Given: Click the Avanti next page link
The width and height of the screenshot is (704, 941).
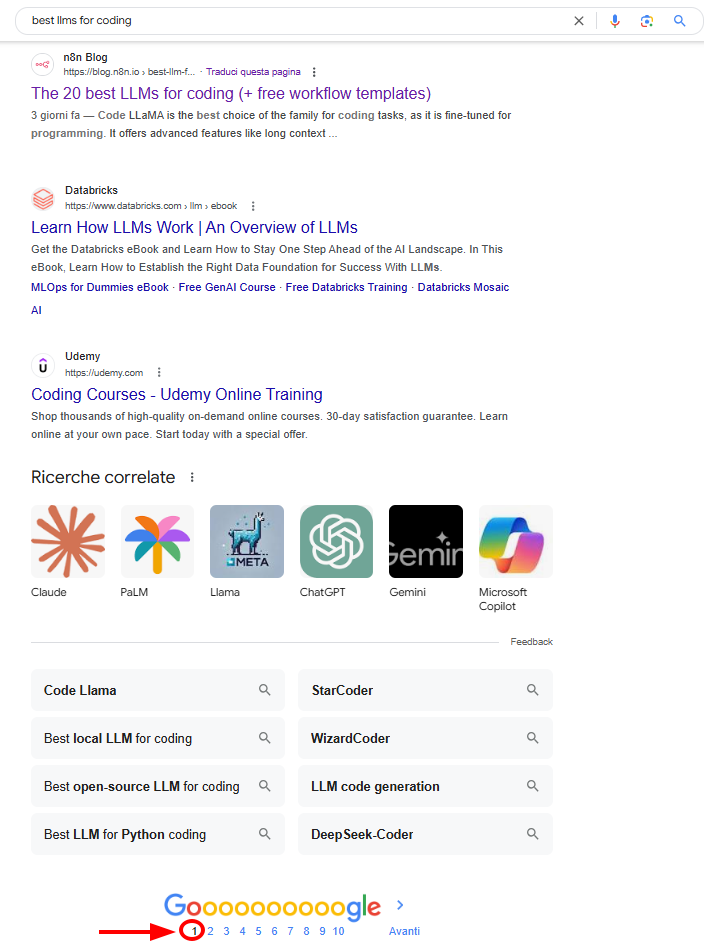Looking at the screenshot, I should 404,931.
